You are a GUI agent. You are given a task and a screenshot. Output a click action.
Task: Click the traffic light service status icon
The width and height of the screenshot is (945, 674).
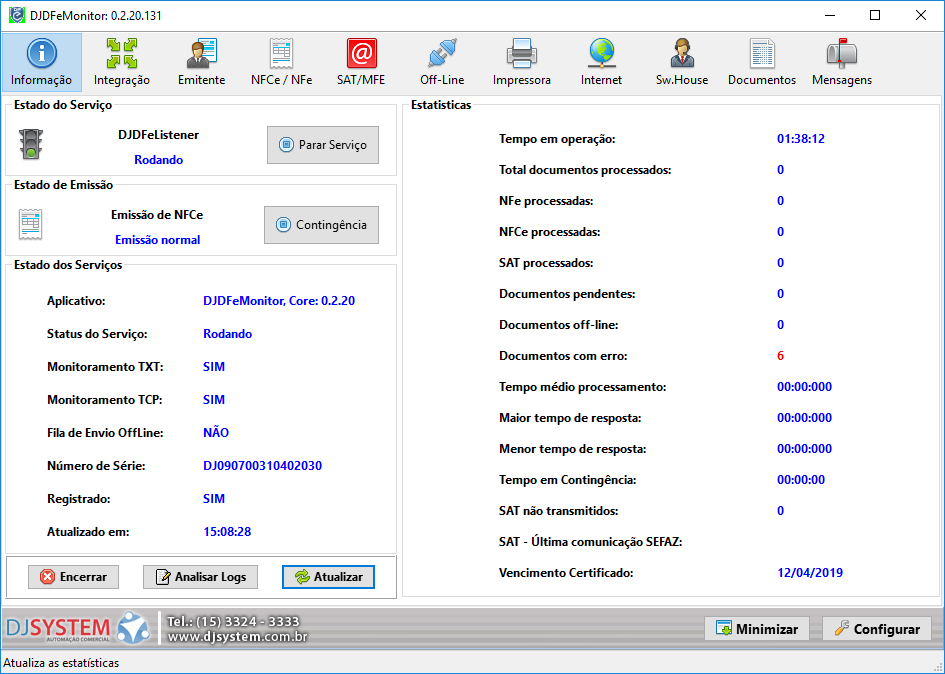[x=31, y=144]
